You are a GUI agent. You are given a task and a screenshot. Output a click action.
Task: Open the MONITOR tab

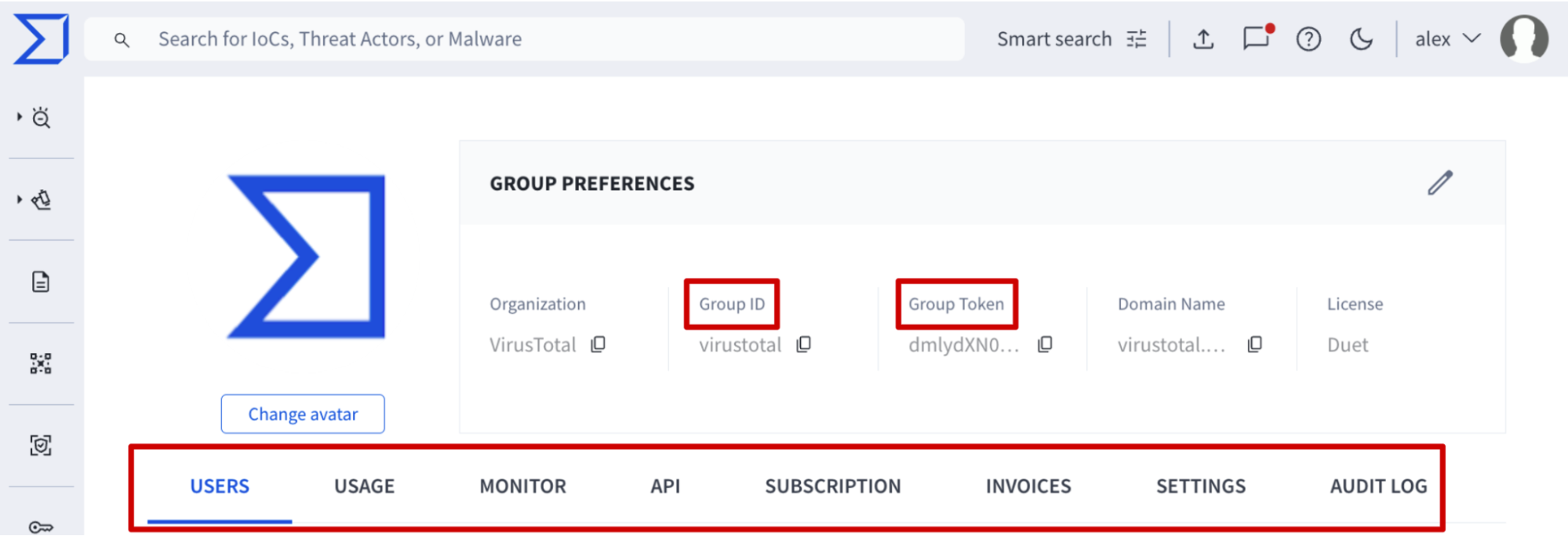[x=523, y=487]
